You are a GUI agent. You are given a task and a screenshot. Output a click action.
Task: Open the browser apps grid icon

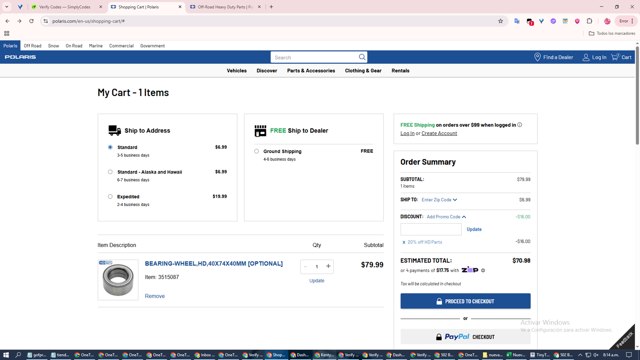7,33
